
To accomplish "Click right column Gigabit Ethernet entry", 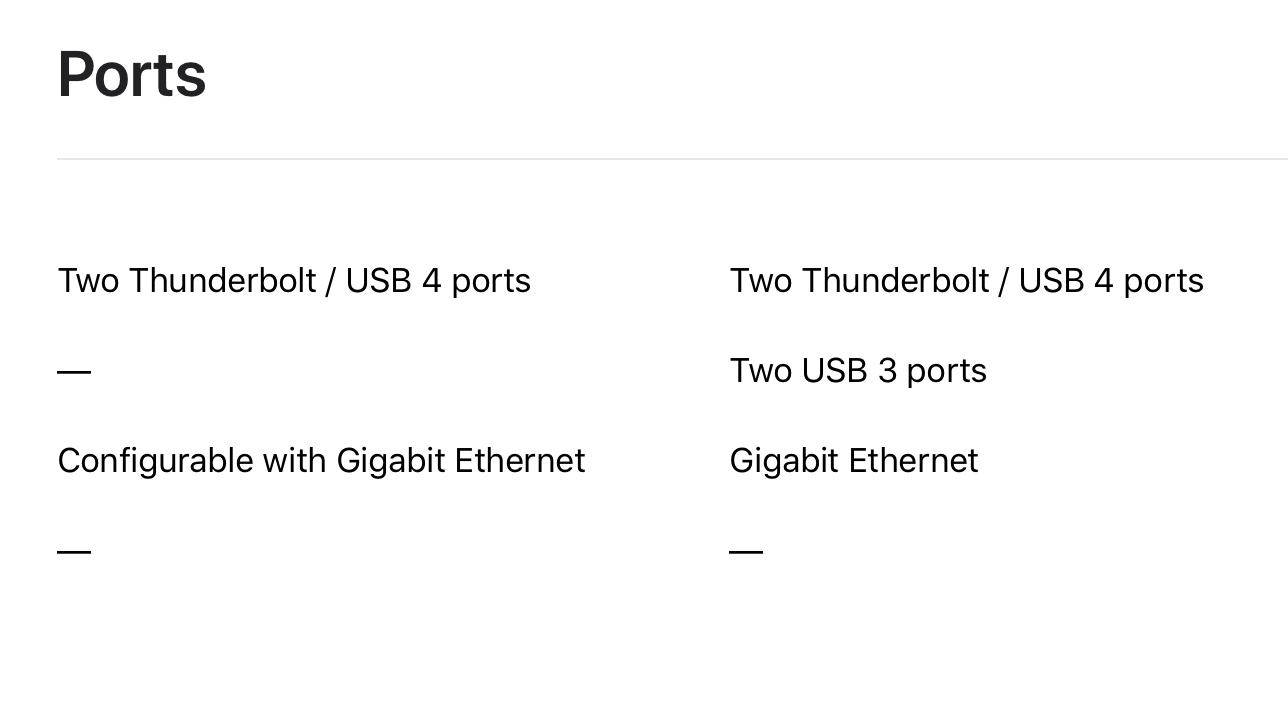I will [x=854, y=461].
